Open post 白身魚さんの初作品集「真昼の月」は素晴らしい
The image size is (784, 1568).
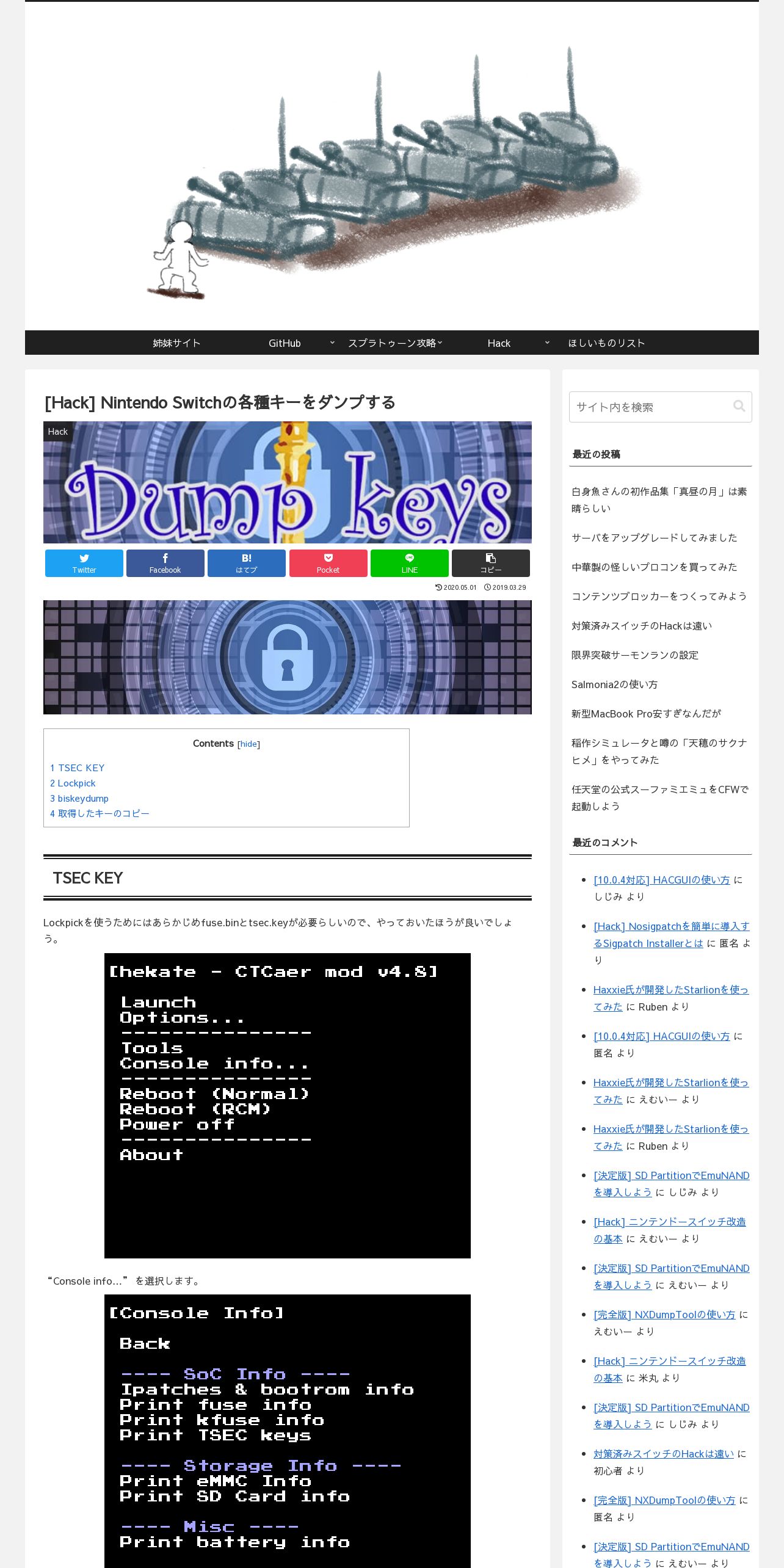coord(659,500)
